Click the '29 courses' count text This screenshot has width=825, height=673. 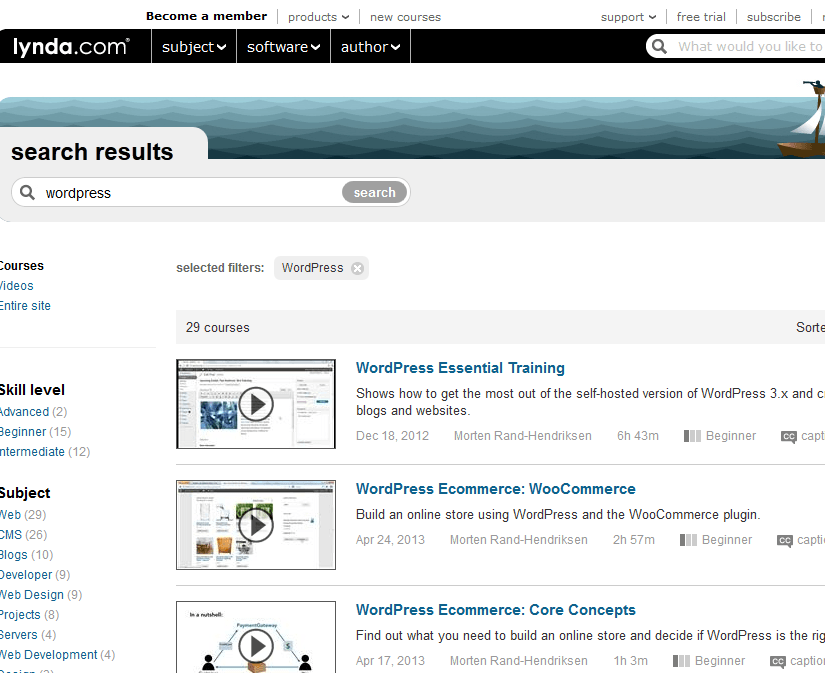tap(217, 327)
